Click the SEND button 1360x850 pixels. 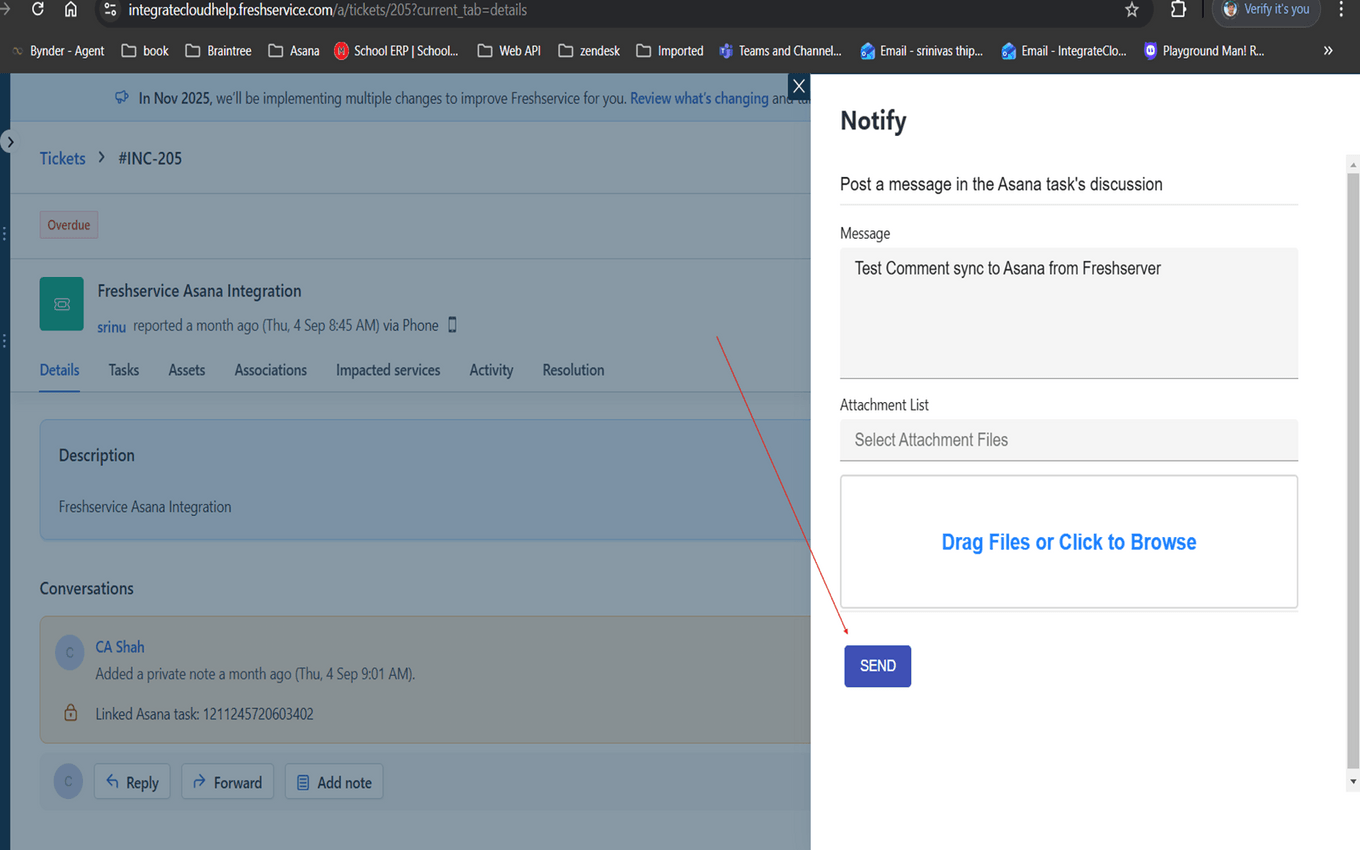(x=877, y=665)
